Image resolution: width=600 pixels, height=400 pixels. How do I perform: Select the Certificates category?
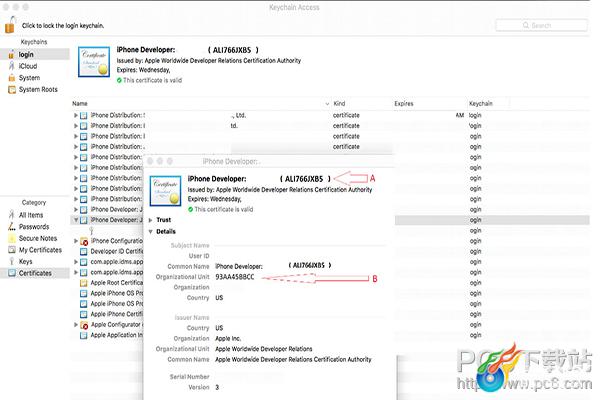34,273
